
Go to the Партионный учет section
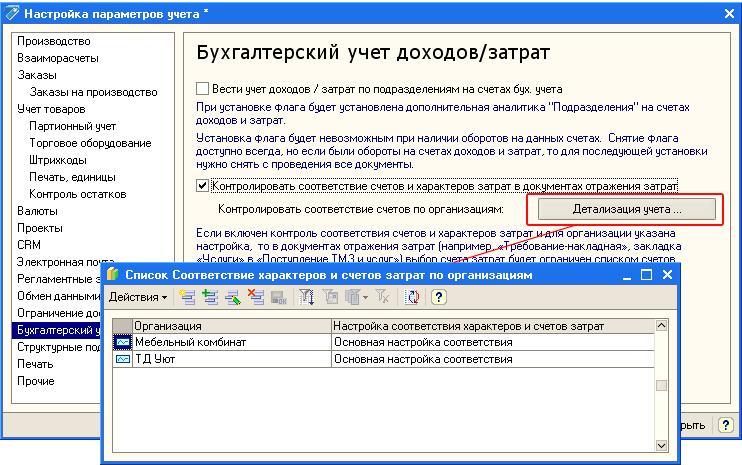[72, 126]
